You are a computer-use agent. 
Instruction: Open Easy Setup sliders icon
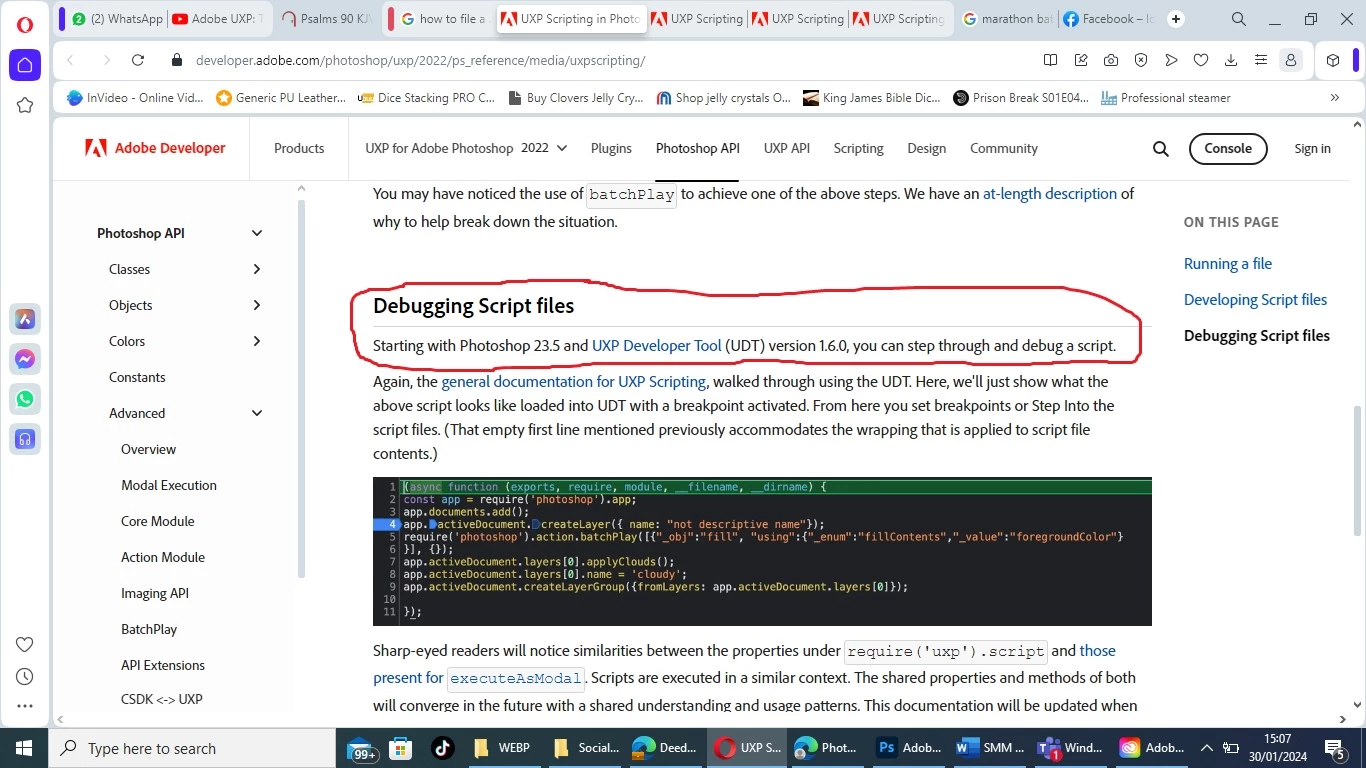tap(1261, 60)
